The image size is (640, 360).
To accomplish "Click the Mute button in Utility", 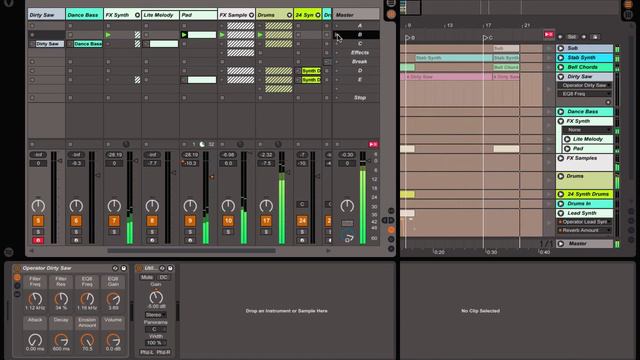I will tap(147, 277).
